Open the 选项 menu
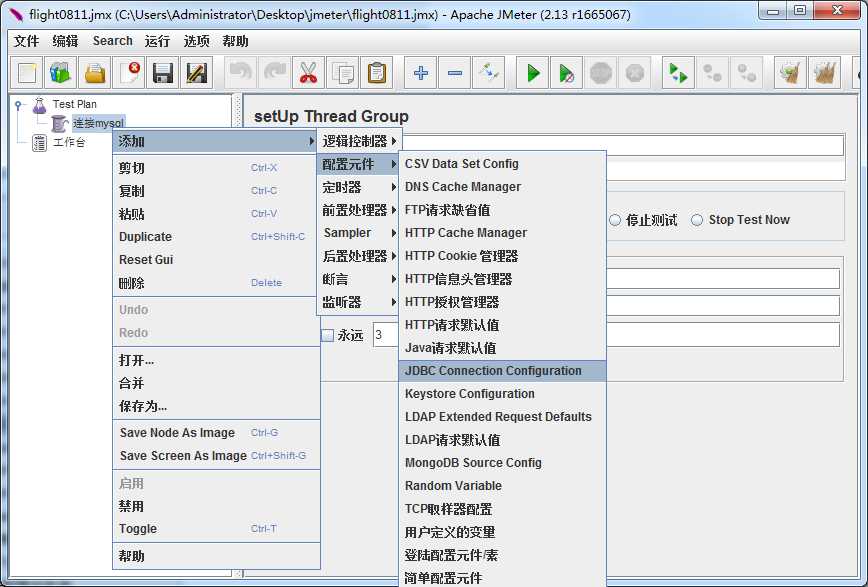 pos(197,41)
